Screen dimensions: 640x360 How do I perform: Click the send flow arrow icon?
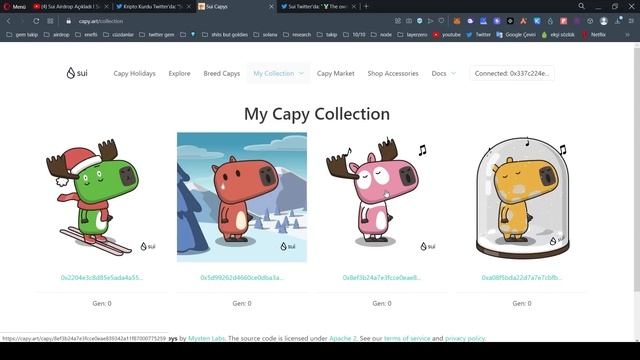[430, 21]
